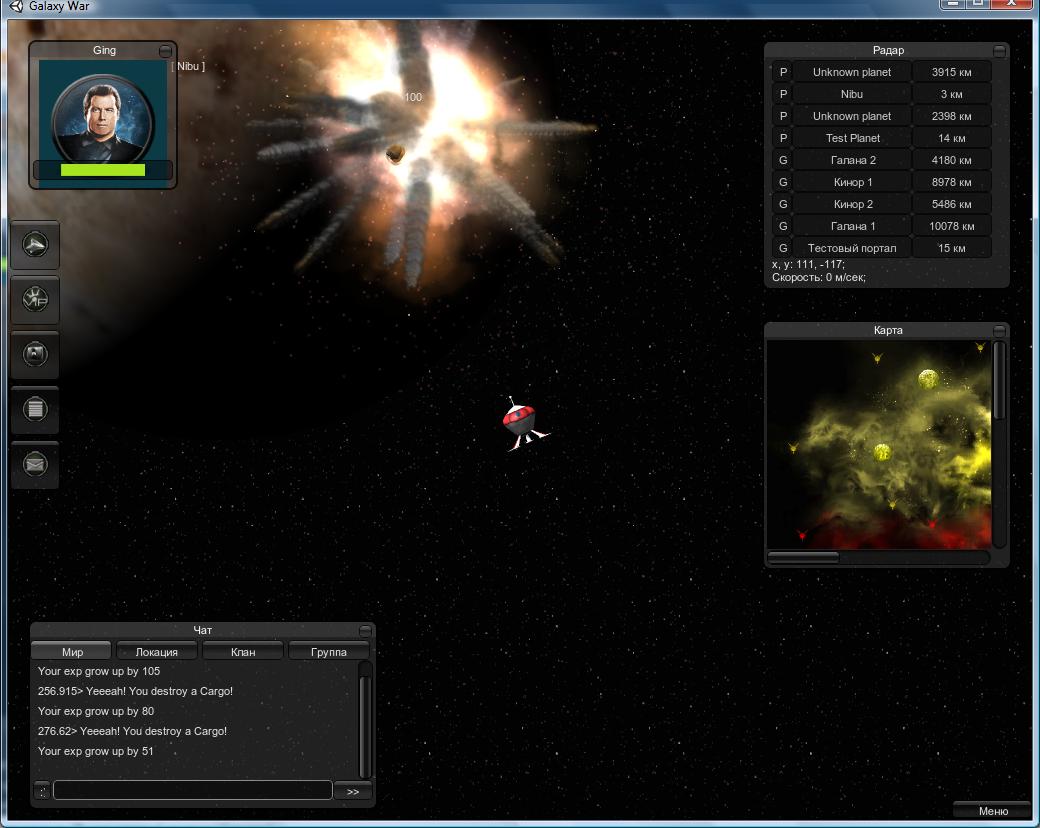Click the 10078 км distance value

pyautogui.click(x=951, y=226)
